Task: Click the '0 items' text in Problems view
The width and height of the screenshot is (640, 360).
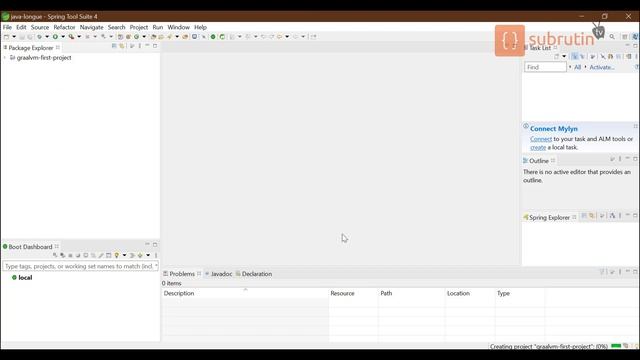Action: pos(171,283)
